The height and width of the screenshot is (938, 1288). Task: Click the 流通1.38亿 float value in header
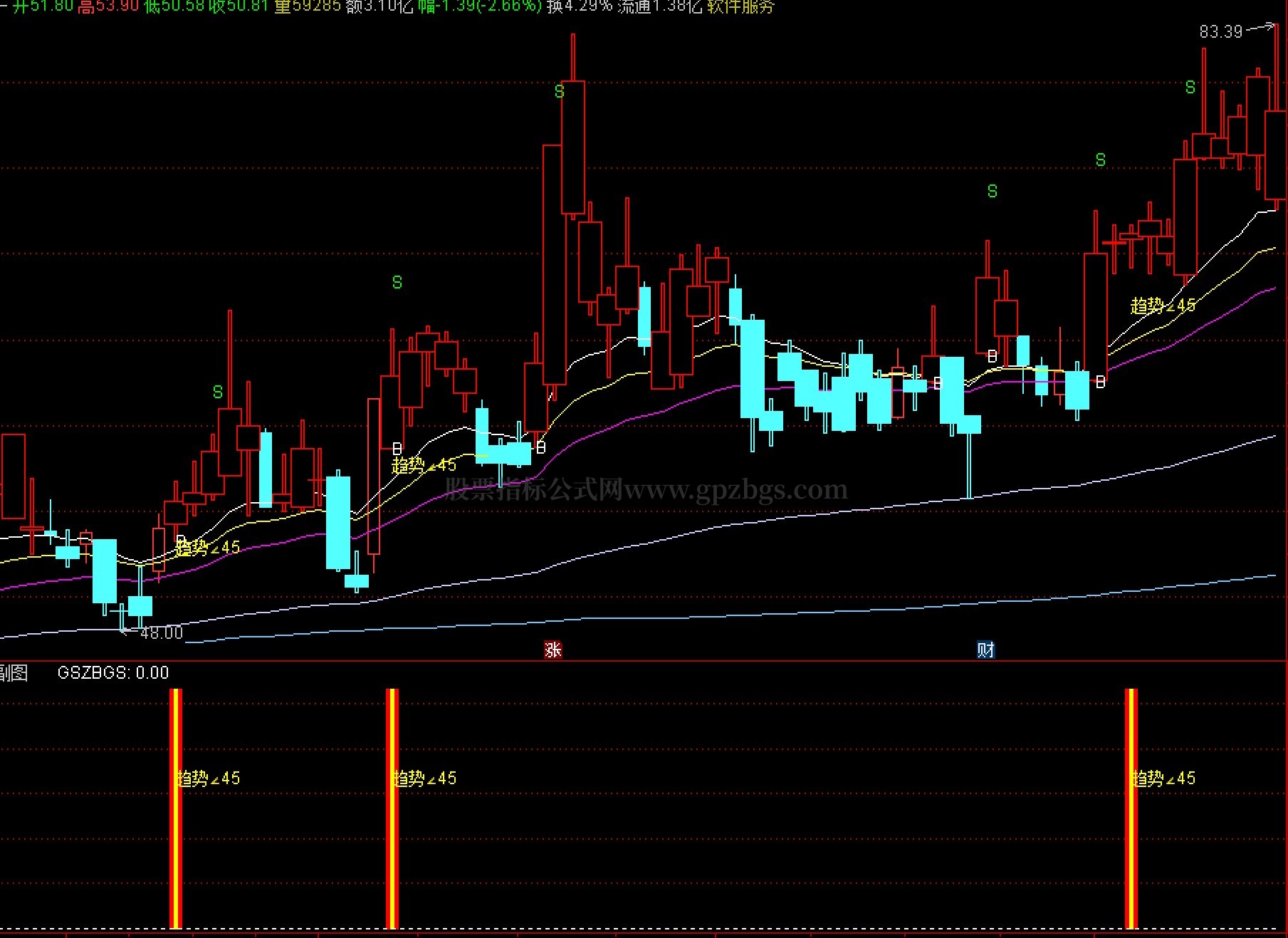pyautogui.click(x=659, y=7)
